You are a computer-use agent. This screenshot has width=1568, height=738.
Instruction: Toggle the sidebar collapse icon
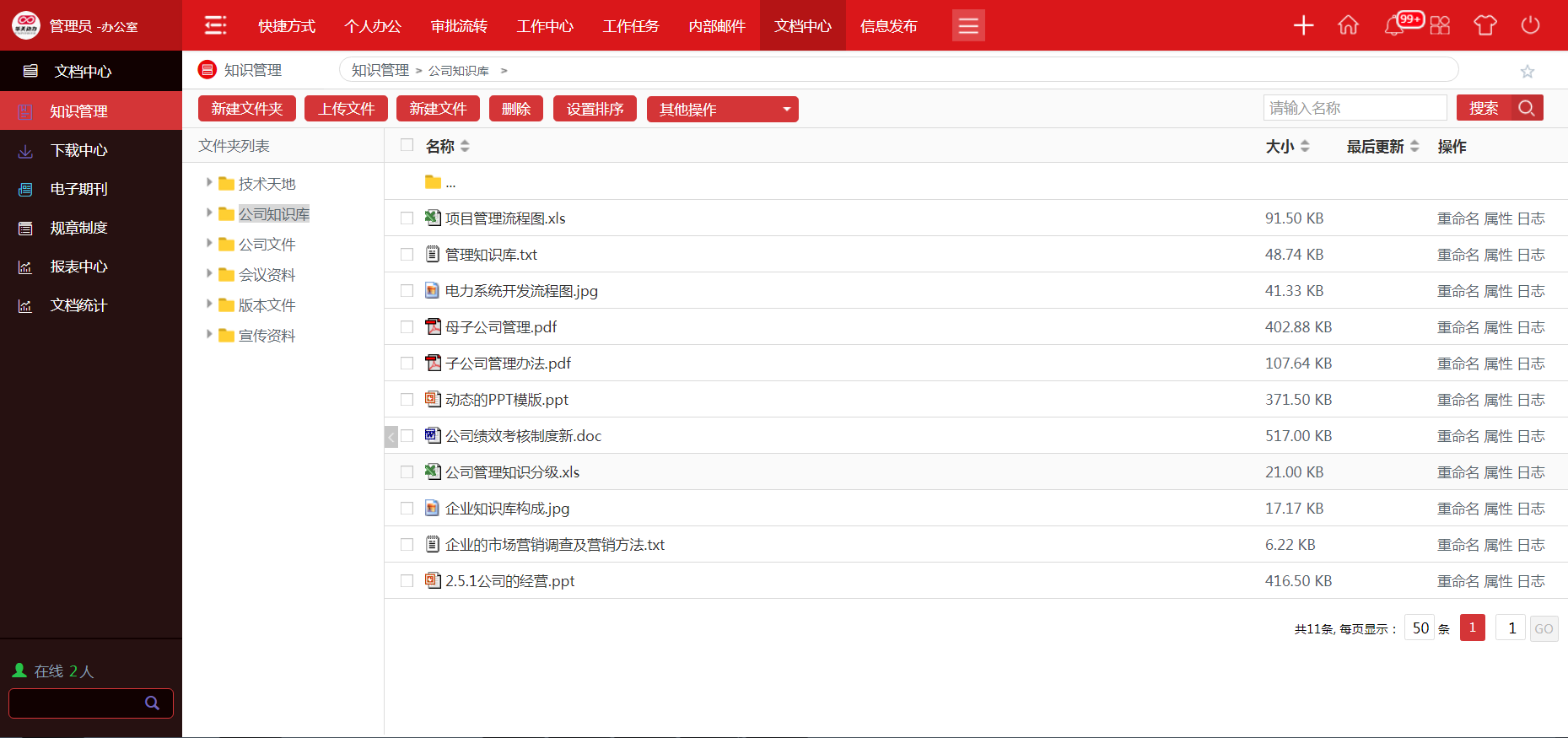(216, 25)
